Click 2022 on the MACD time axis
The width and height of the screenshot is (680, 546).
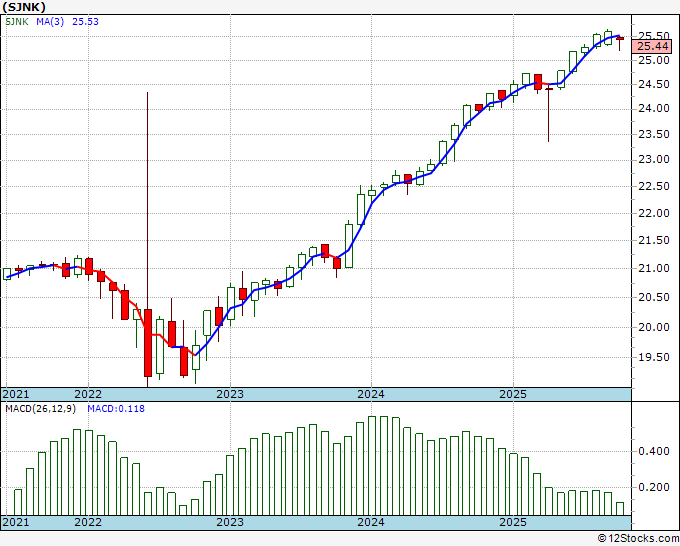[x=88, y=522]
